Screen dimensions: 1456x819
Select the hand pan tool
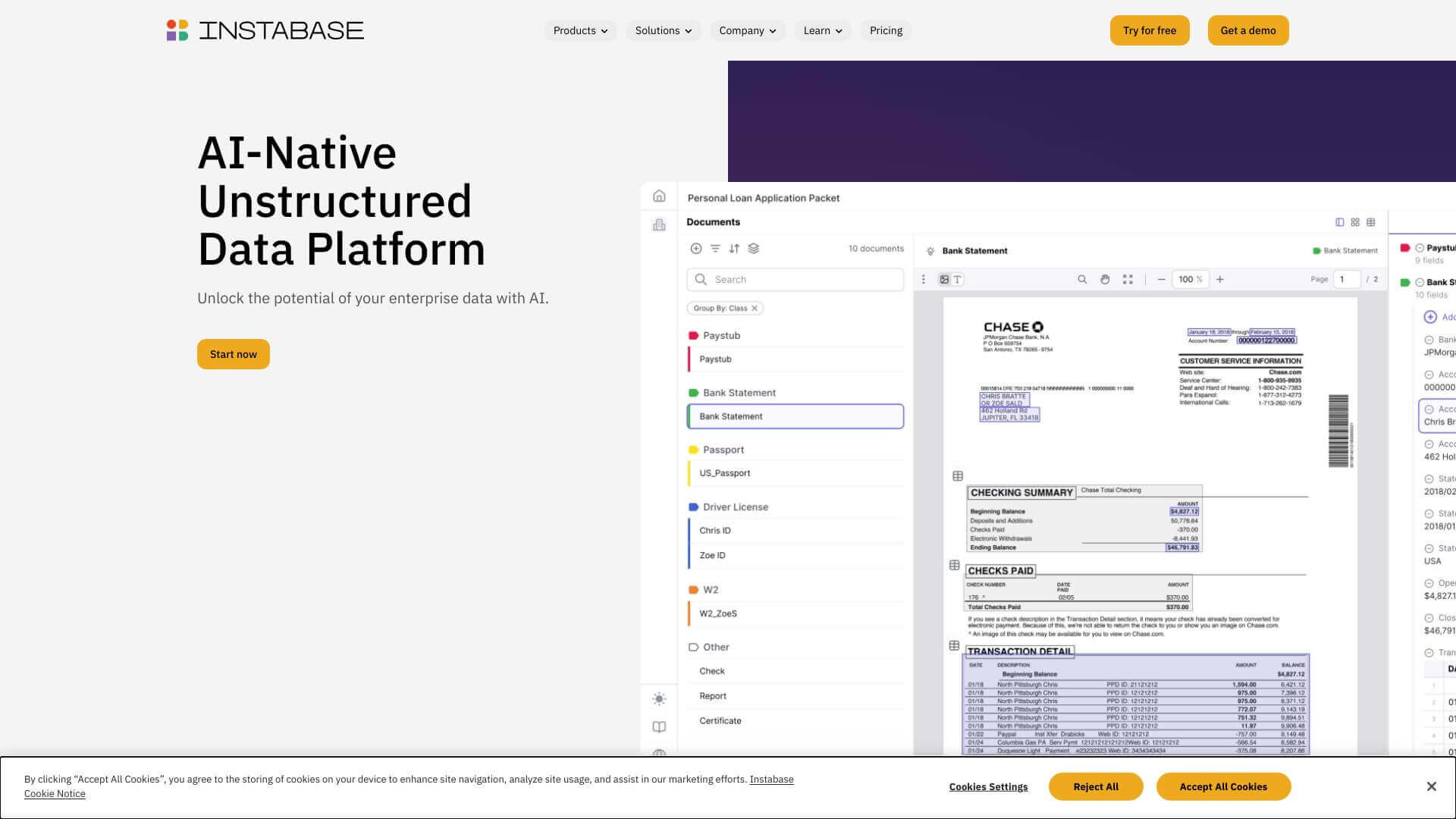[x=1105, y=280]
